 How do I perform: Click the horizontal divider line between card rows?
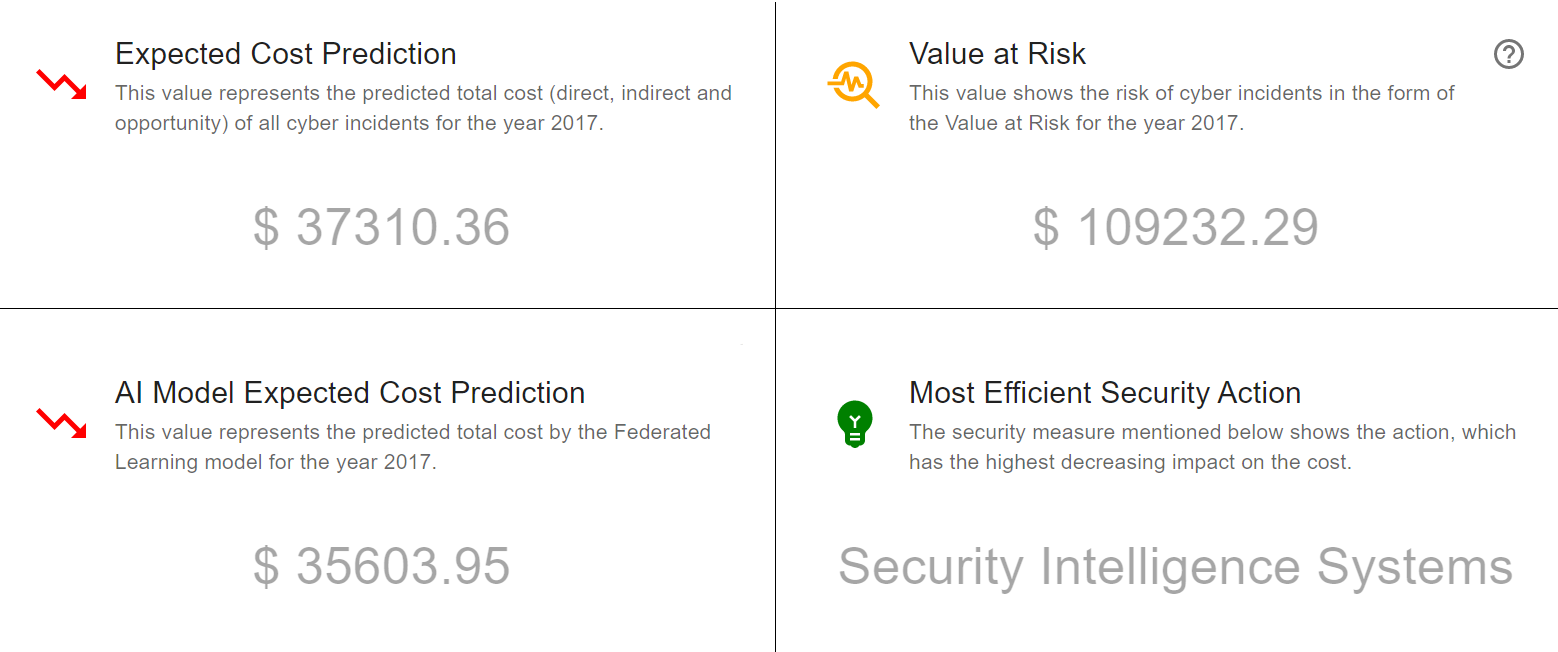click(x=400, y=308)
